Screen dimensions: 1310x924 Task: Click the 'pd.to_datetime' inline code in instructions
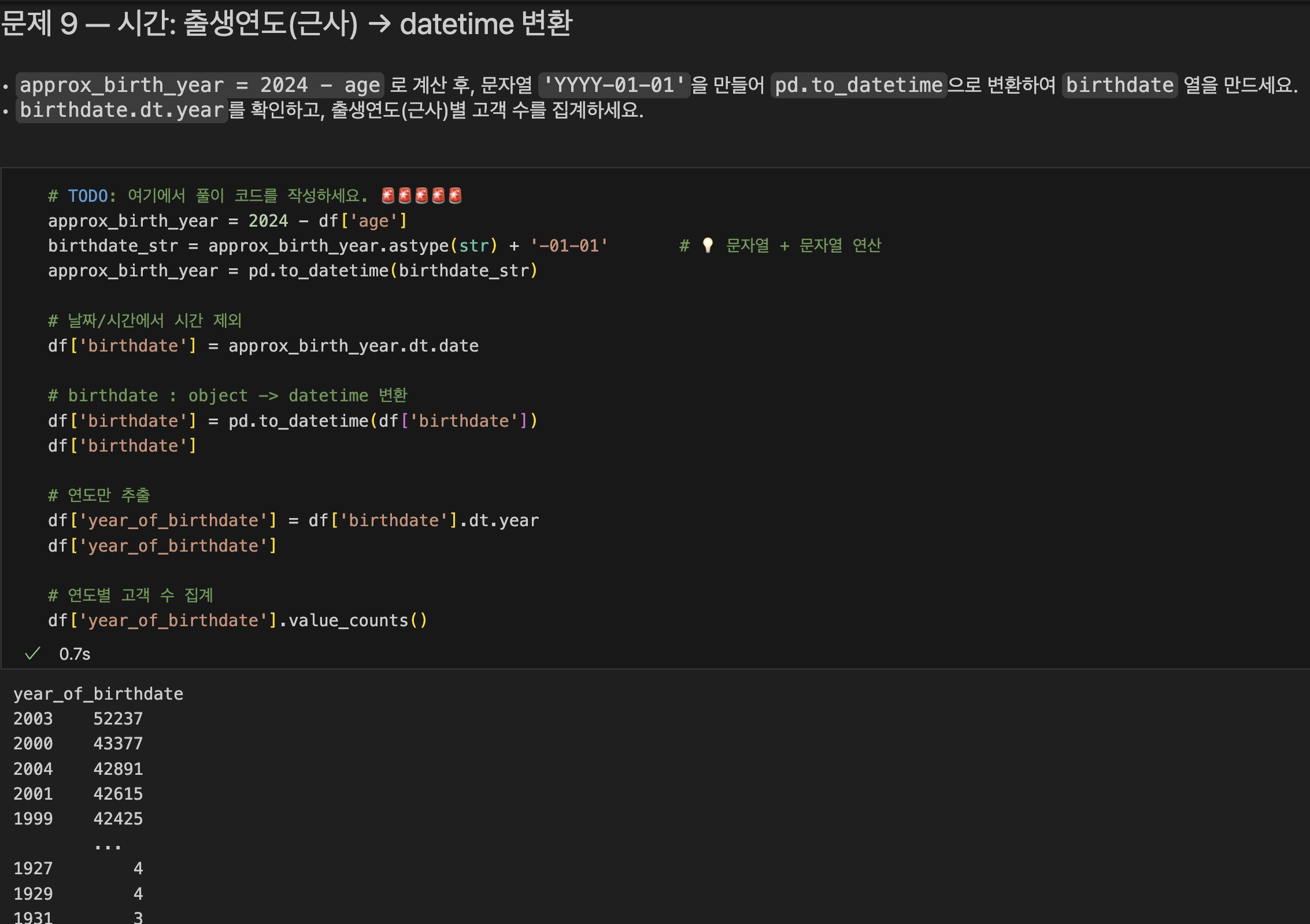pyautogui.click(x=858, y=86)
